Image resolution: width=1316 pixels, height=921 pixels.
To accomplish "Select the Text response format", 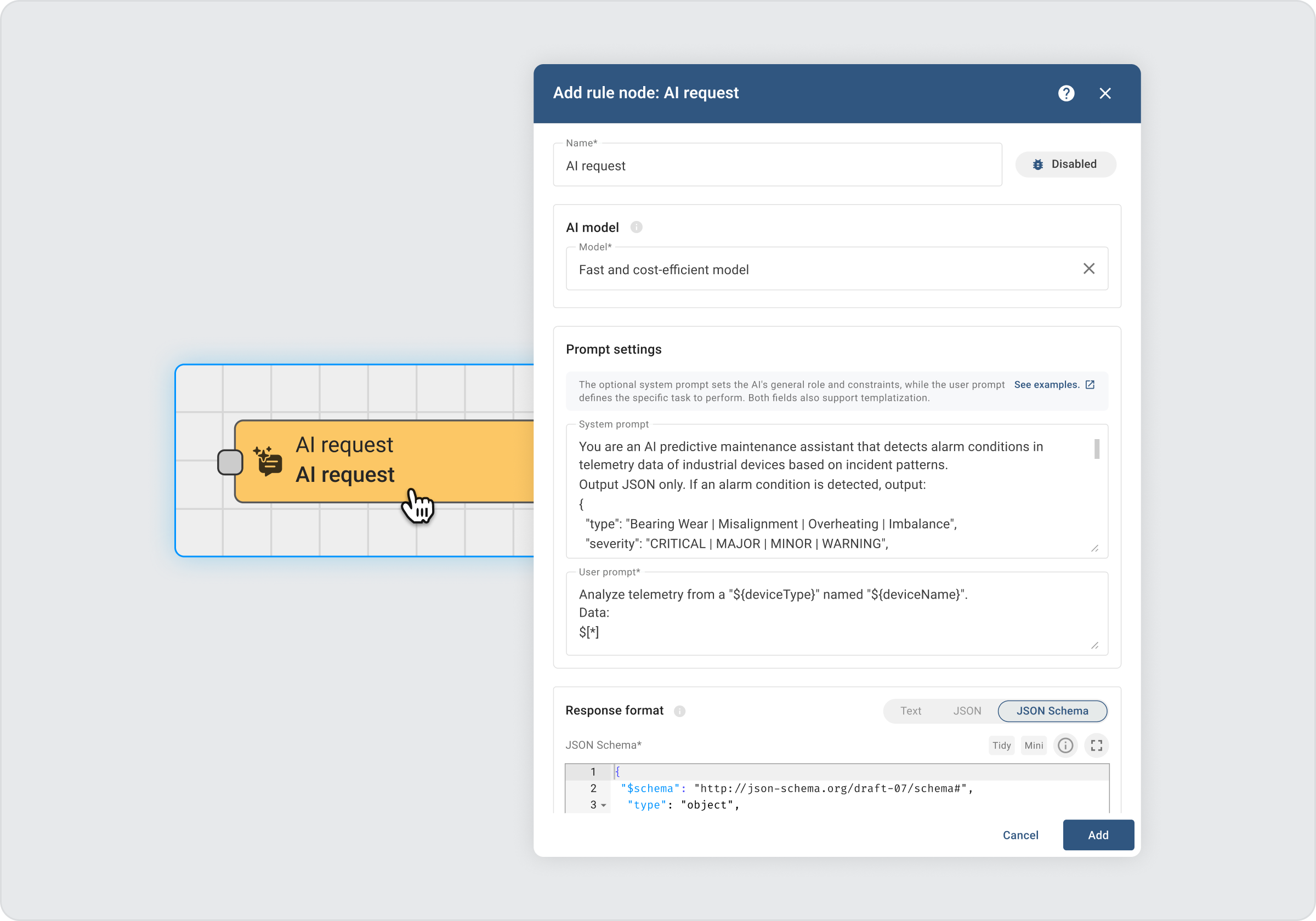I will click(910, 710).
